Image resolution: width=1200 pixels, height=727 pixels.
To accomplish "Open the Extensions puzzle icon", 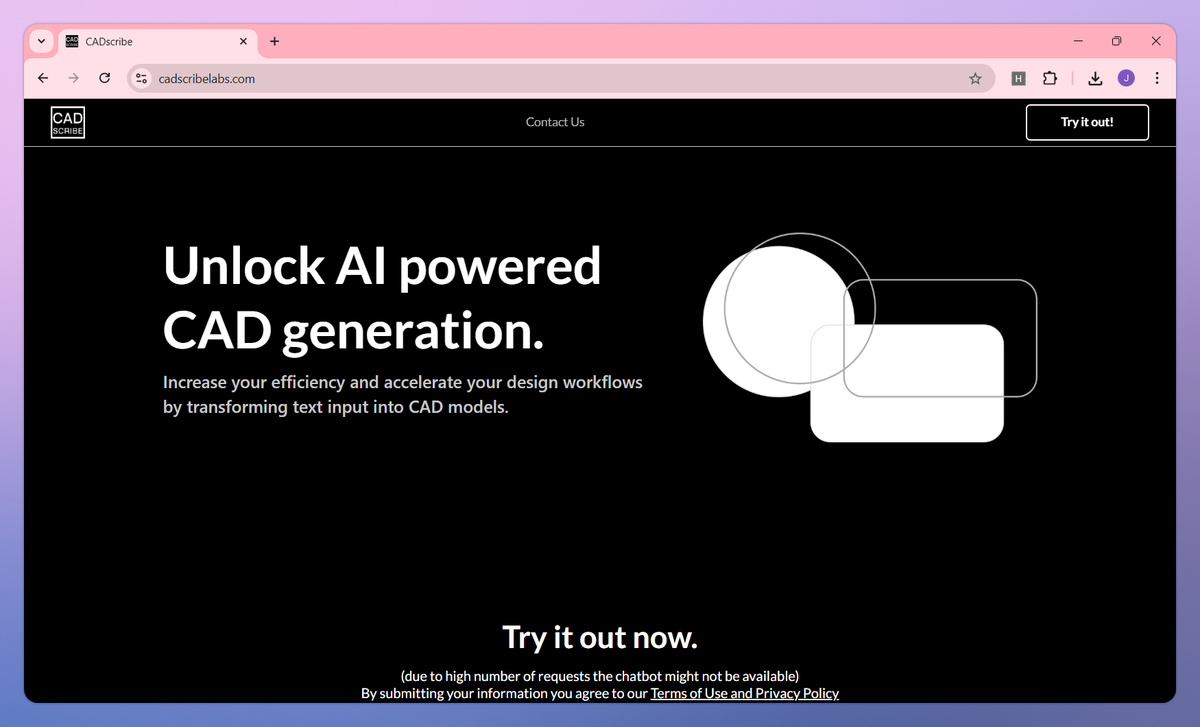I will 1050,78.
